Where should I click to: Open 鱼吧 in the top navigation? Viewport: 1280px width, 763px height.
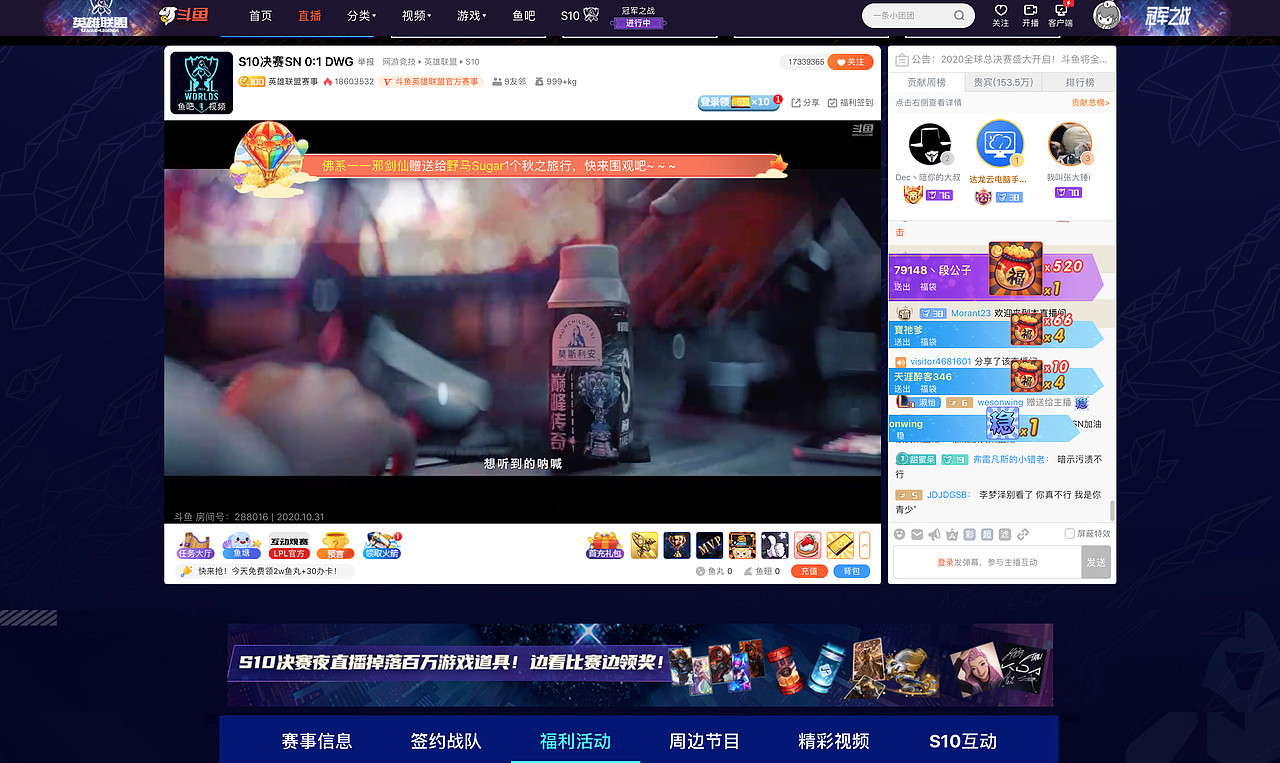(x=524, y=15)
